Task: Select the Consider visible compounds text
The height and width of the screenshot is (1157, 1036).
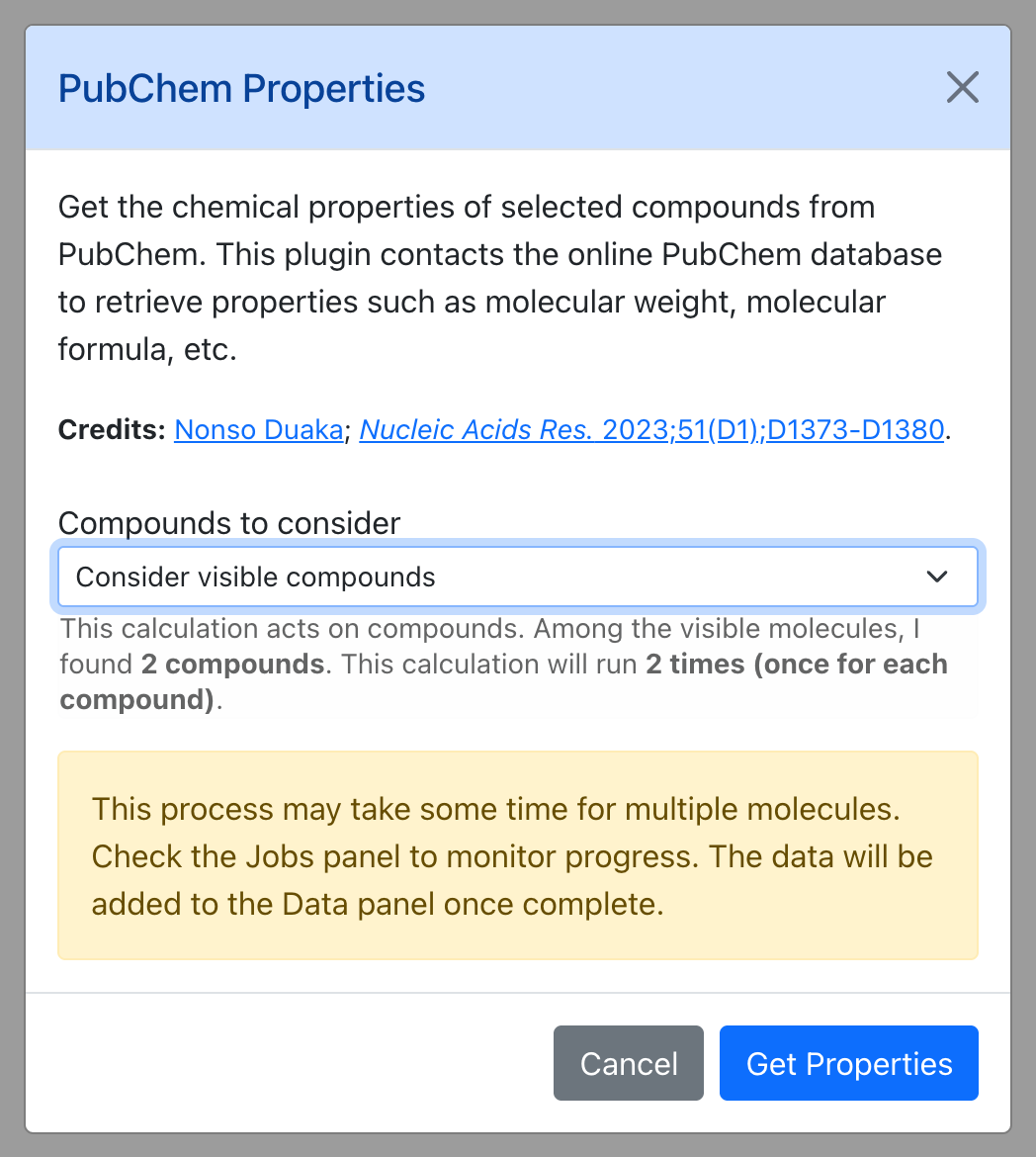Action: click(x=255, y=578)
